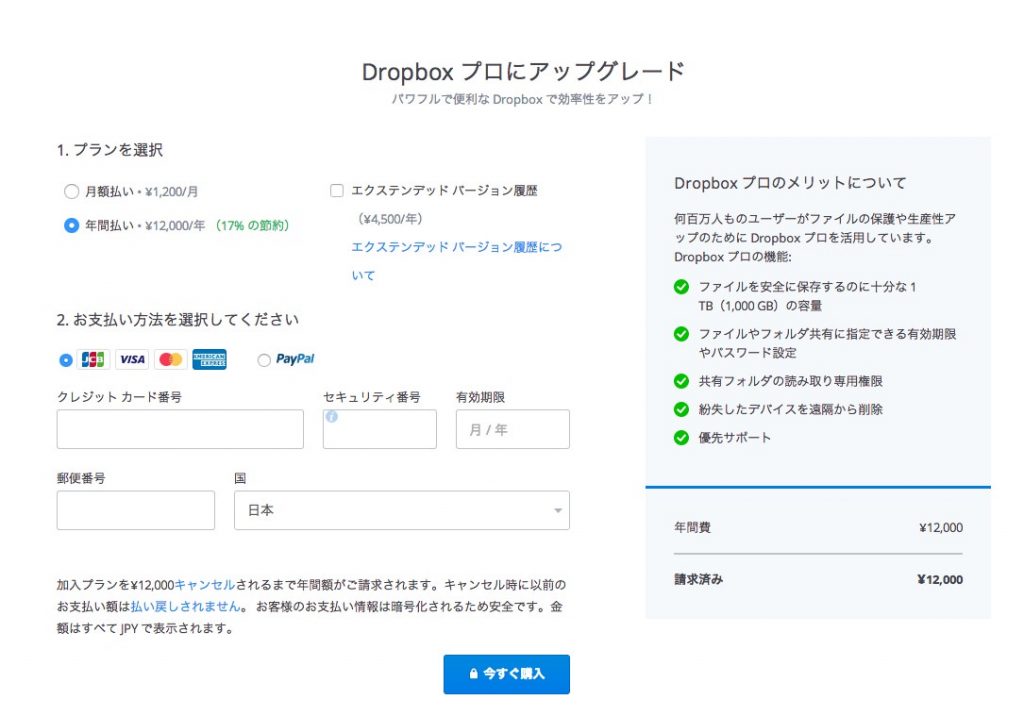Screen dimensions: 1024x716
Task: Click the Dropbox プロのメリットについて heading
Action: coord(790,183)
